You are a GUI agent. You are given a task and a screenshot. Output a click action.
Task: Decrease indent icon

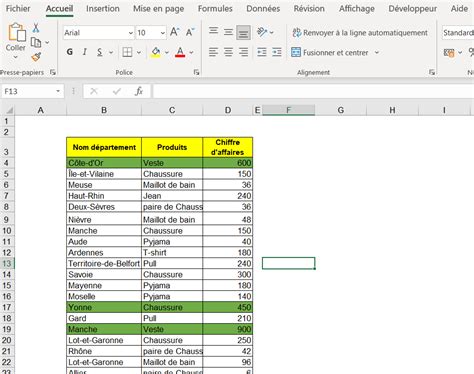coord(262,52)
